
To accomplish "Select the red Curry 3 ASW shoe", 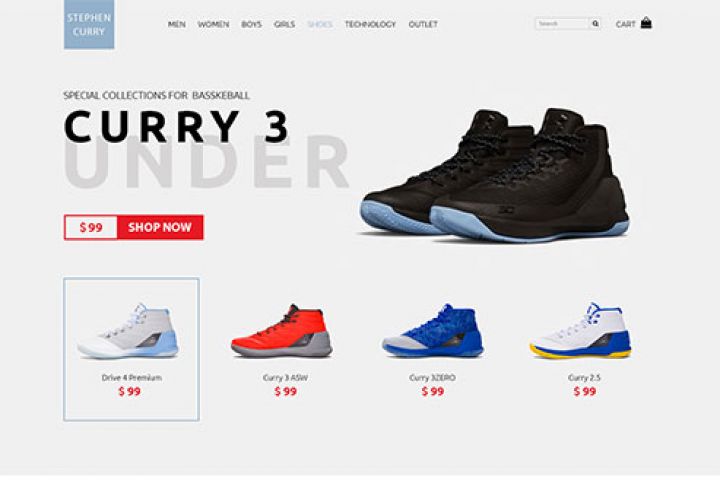I will [281, 331].
